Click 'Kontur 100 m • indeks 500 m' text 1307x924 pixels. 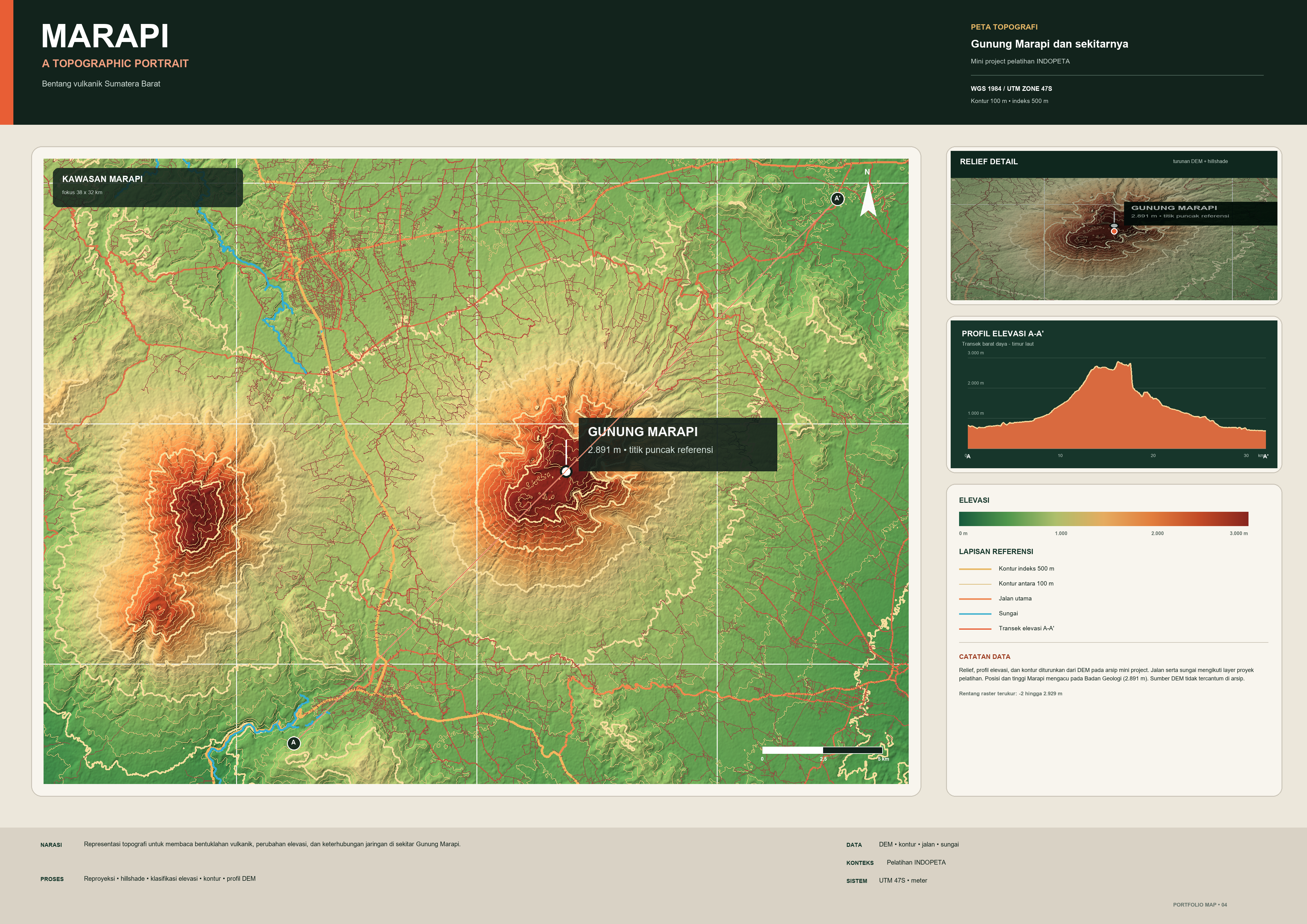(1009, 101)
